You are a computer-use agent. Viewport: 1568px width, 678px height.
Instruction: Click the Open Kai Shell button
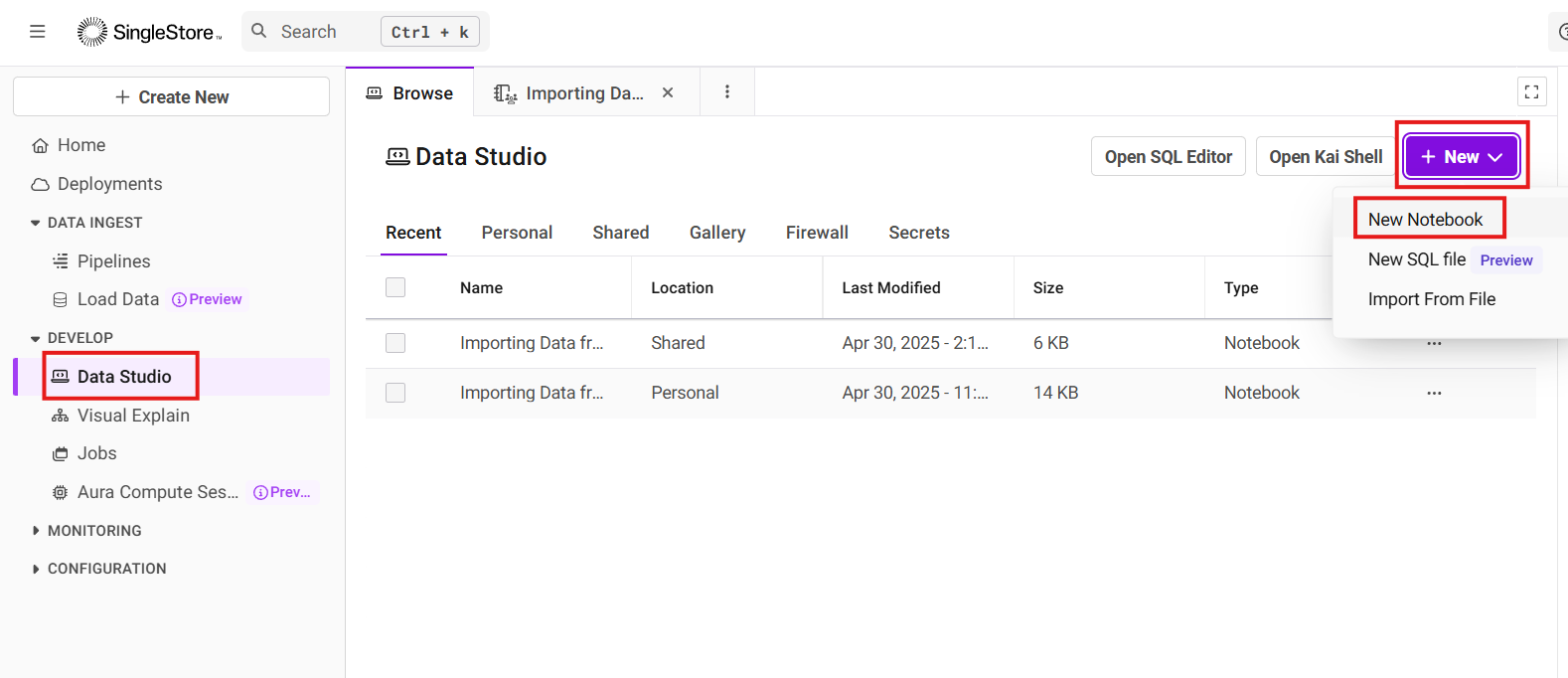coord(1326,157)
